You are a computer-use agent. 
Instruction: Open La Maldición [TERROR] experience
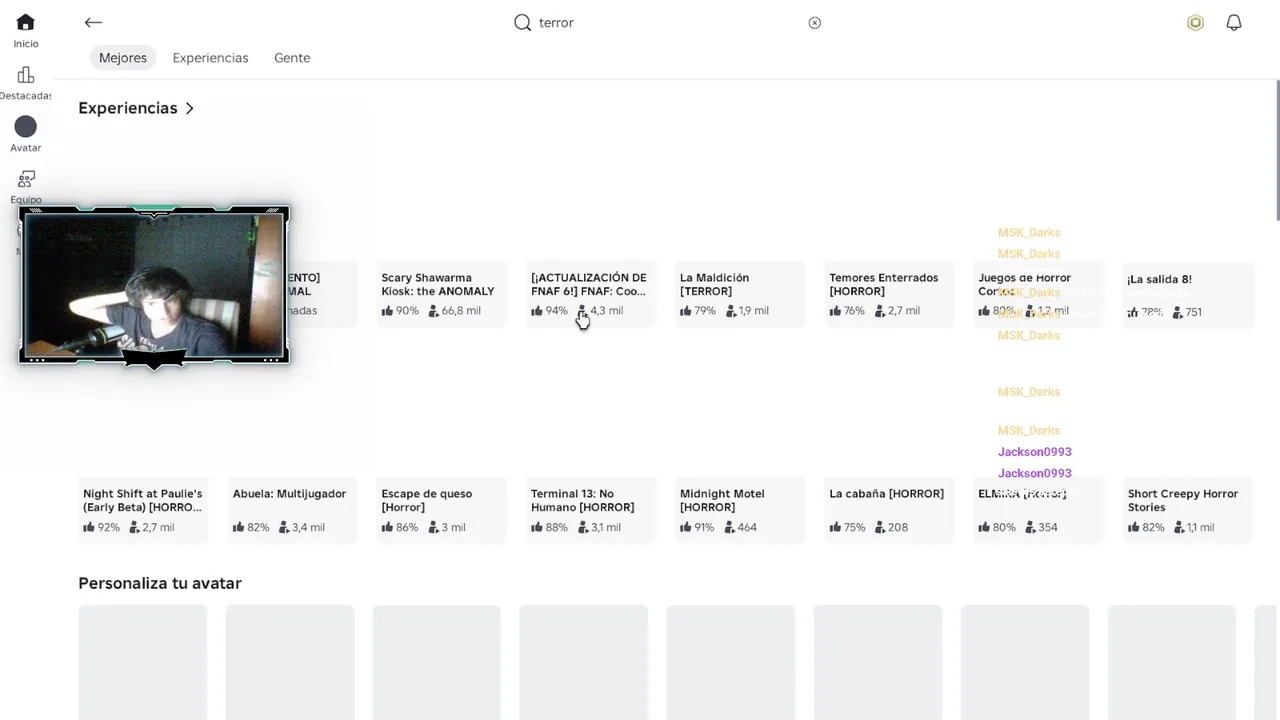[714, 285]
